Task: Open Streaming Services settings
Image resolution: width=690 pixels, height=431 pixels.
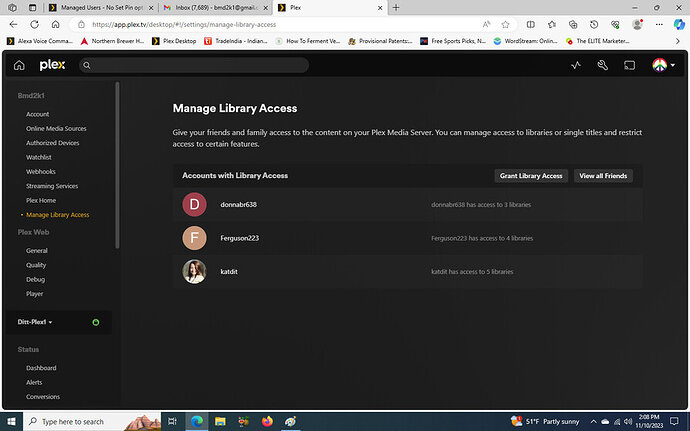Action: click(51, 186)
